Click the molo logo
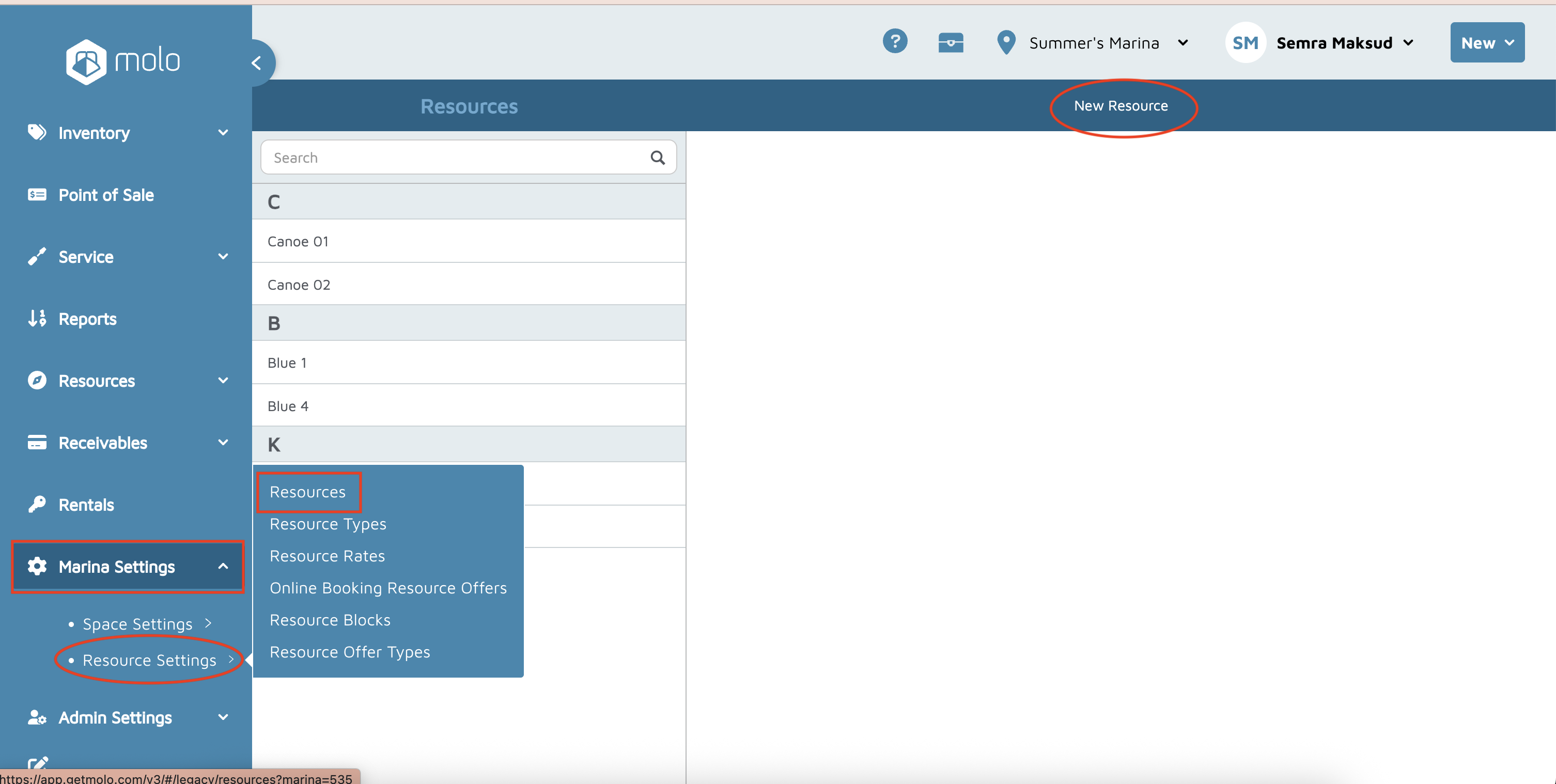Screen dimensions: 1556x784 (123, 61)
